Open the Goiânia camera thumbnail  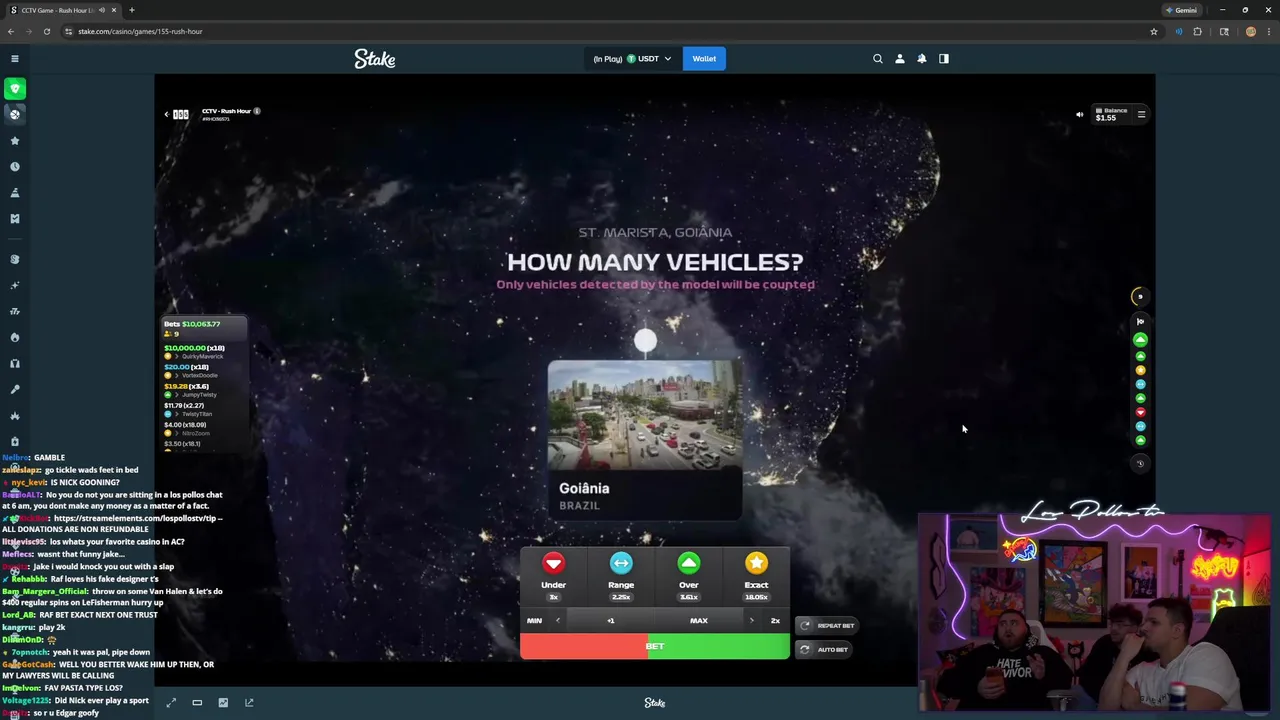645,440
